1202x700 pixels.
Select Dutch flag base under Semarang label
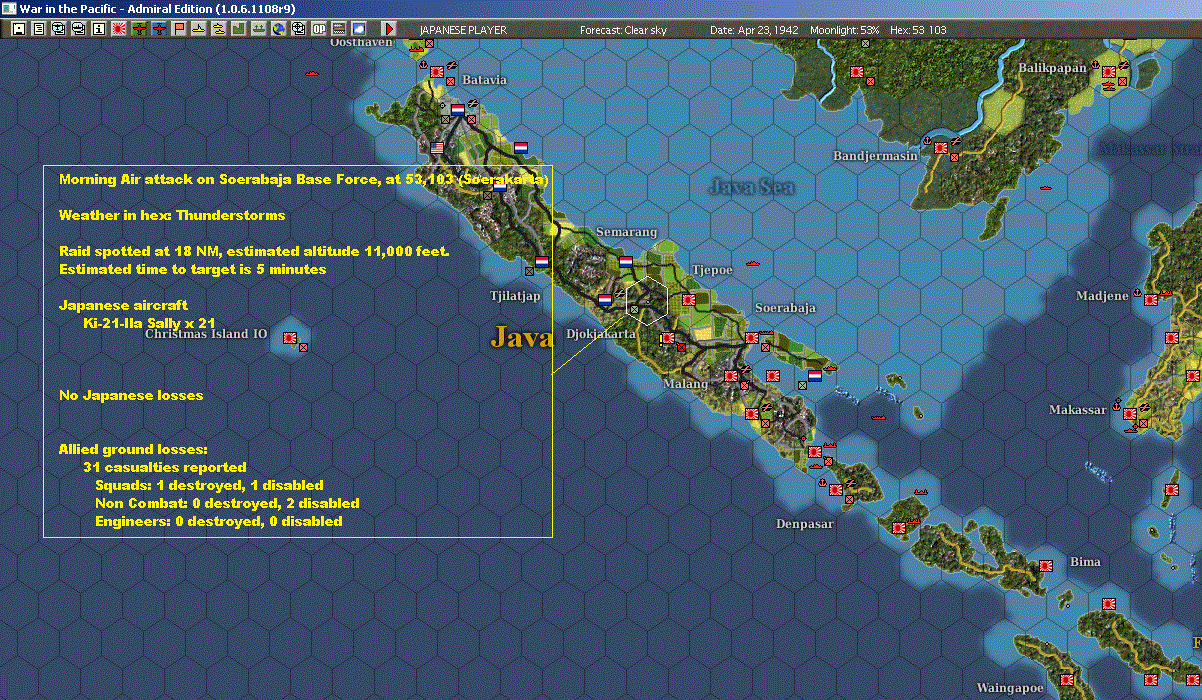click(x=626, y=262)
